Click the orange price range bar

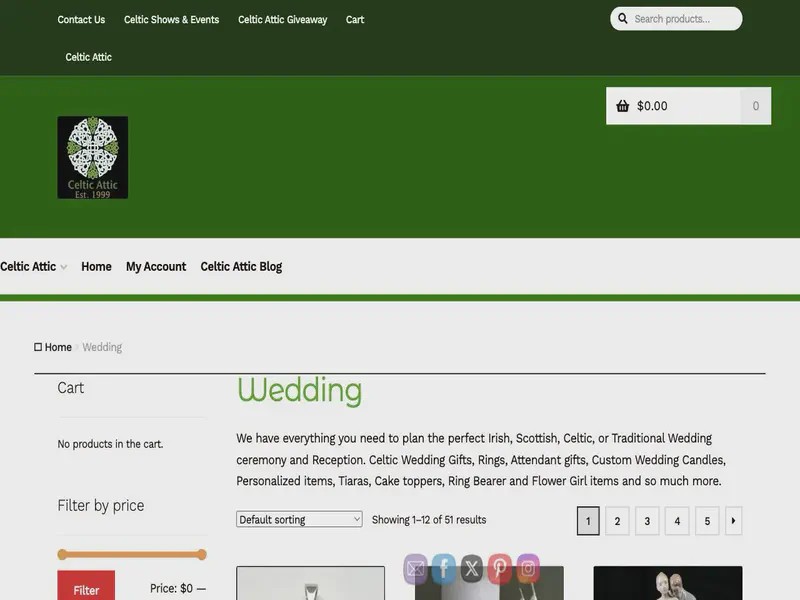click(x=132, y=555)
